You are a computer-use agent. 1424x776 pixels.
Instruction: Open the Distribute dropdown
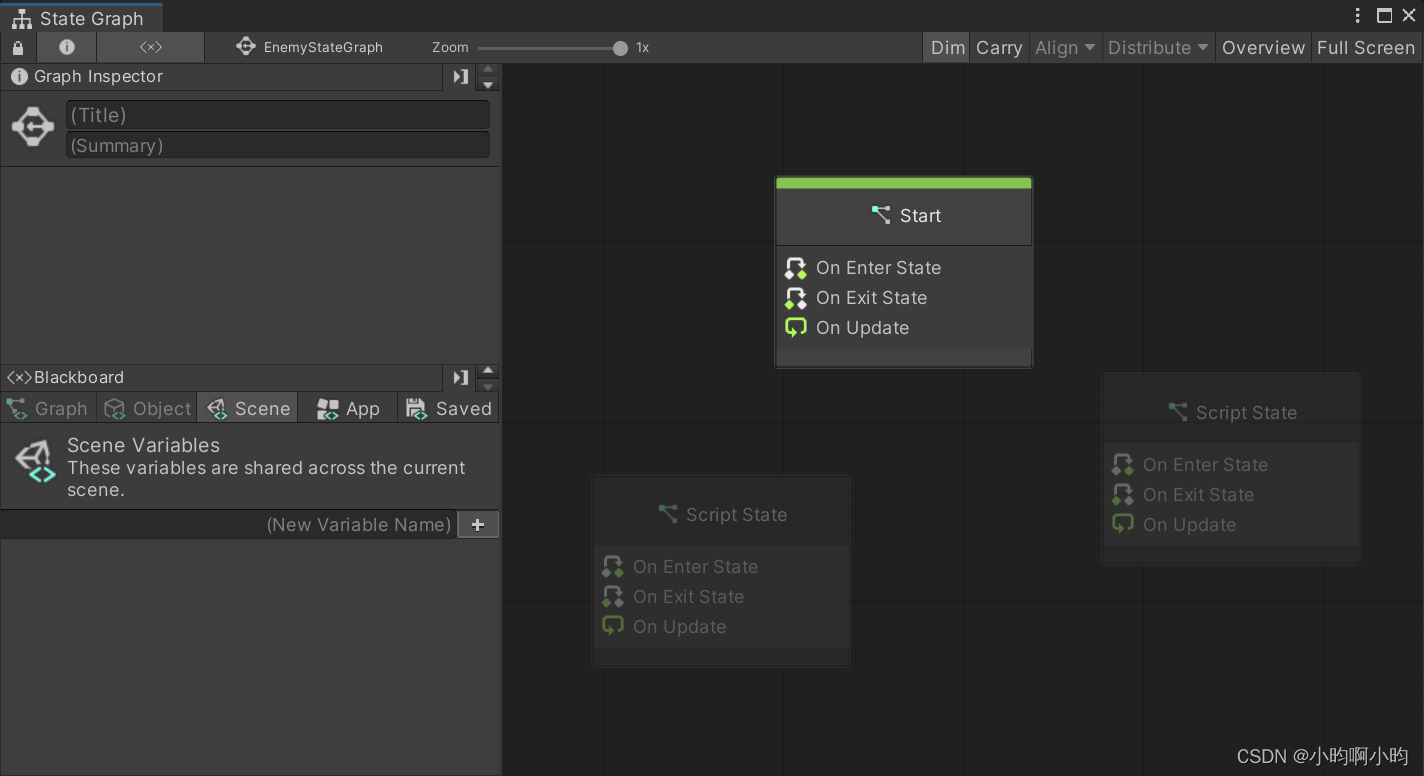pos(1157,47)
